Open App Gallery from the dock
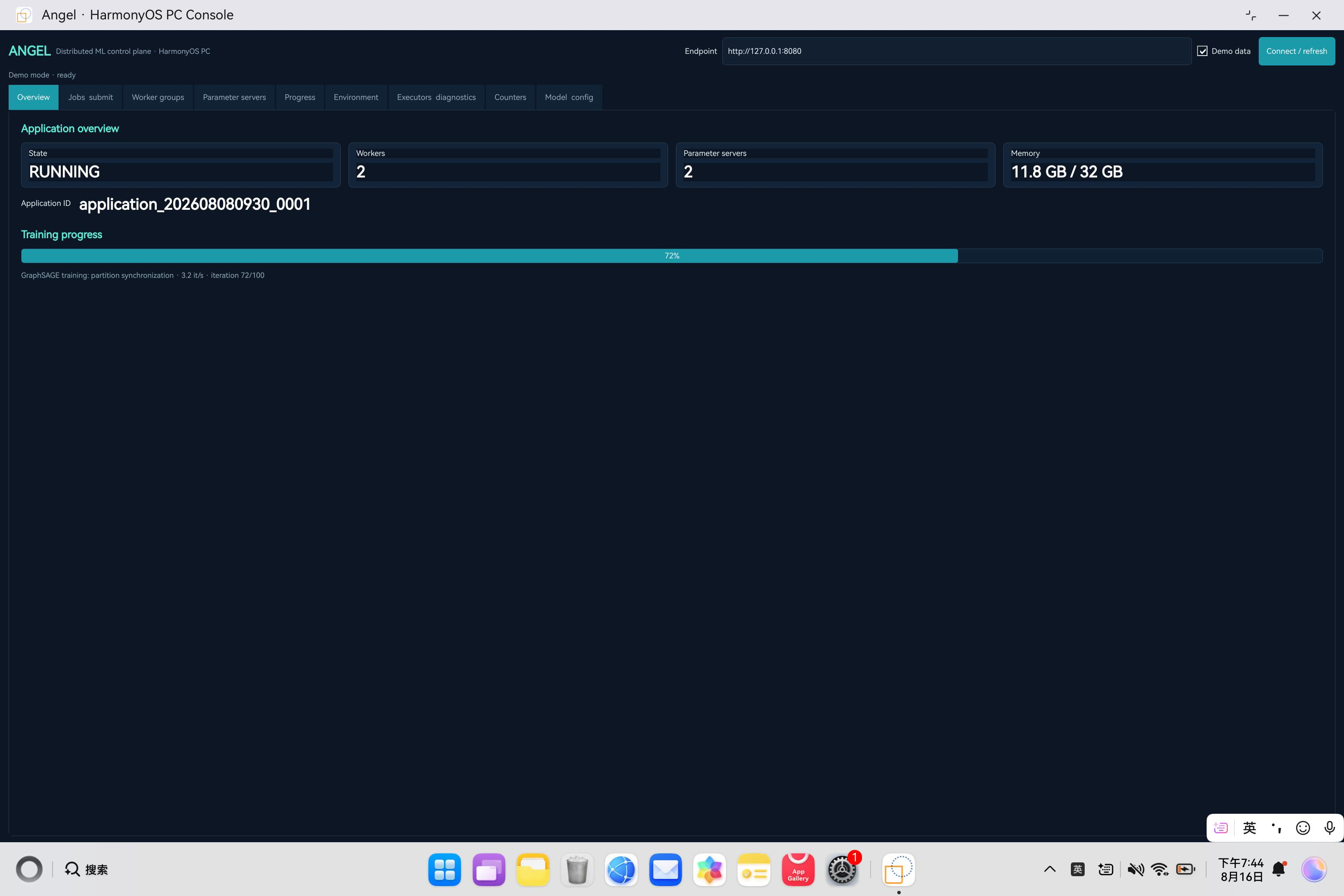This screenshot has width=1344, height=896. click(x=798, y=869)
